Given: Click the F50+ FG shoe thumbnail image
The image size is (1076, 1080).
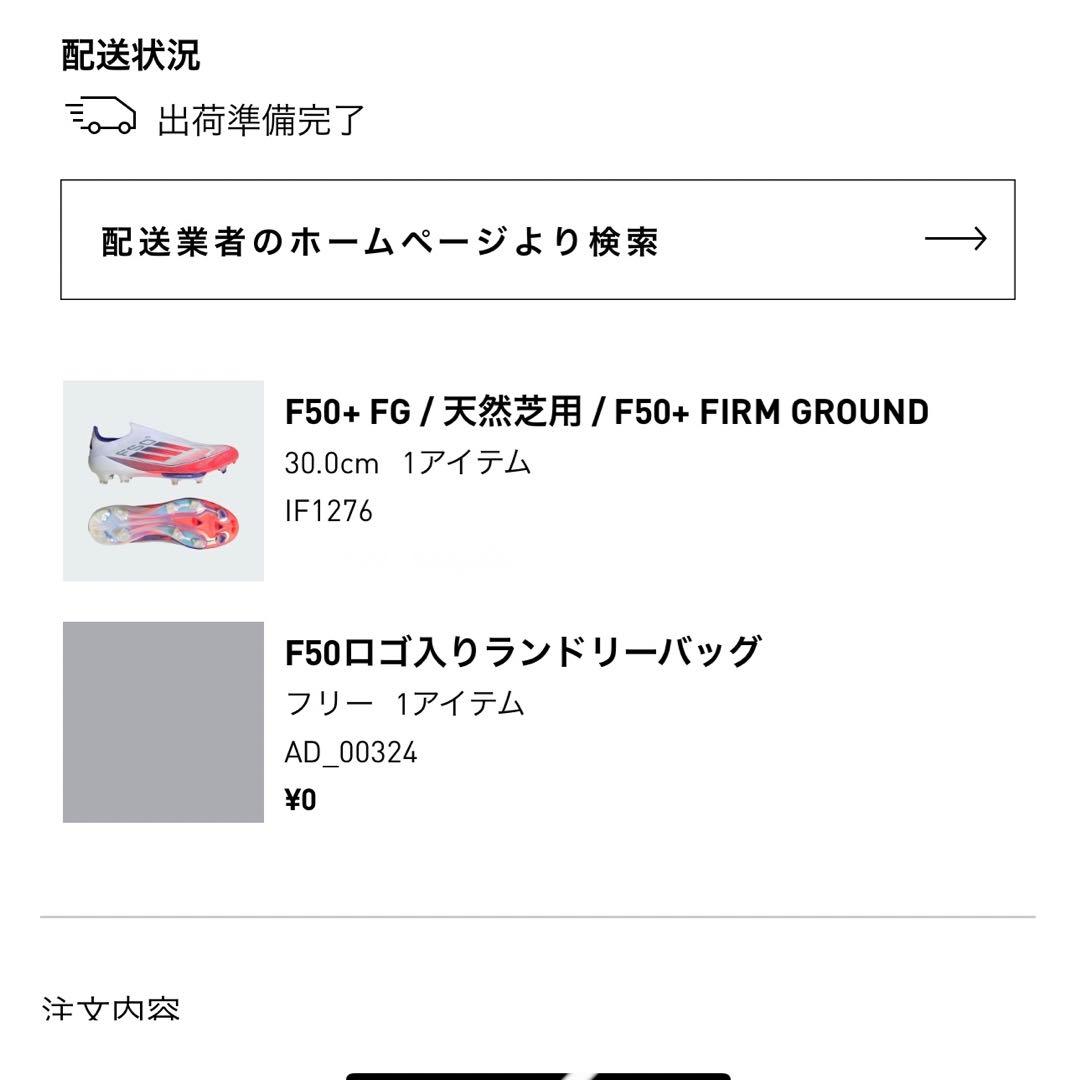Looking at the screenshot, I should coord(165,480).
